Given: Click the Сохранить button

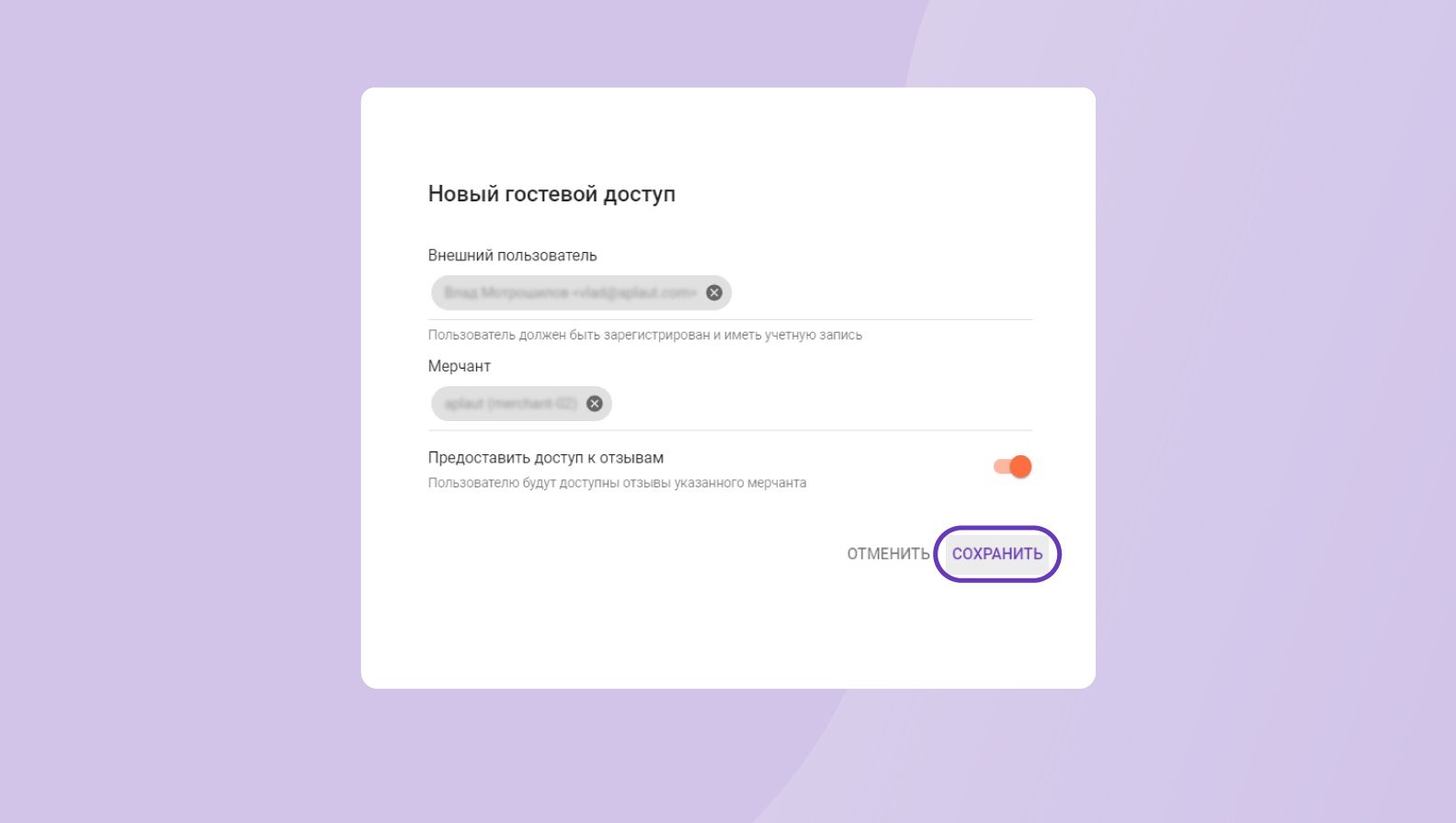Looking at the screenshot, I should tap(996, 554).
